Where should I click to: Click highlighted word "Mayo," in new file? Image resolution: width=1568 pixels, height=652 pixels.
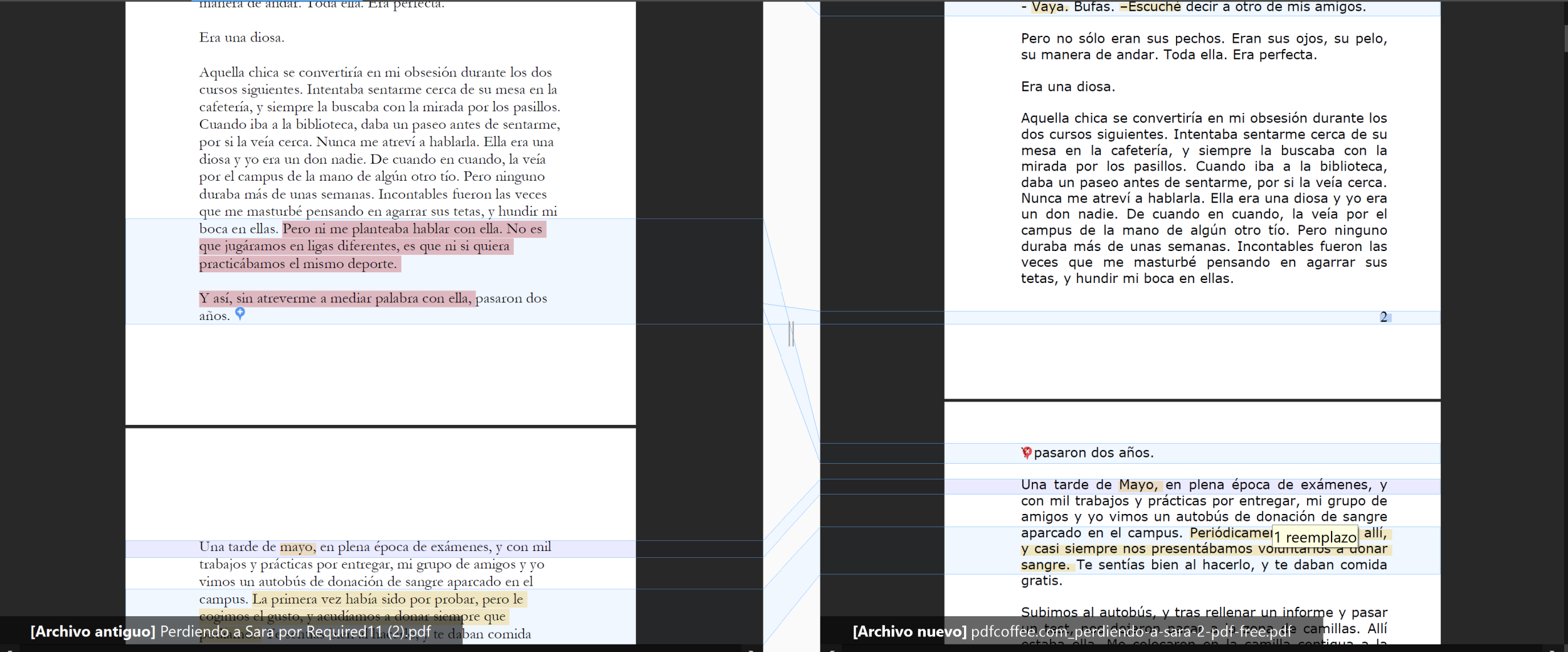(x=1140, y=485)
